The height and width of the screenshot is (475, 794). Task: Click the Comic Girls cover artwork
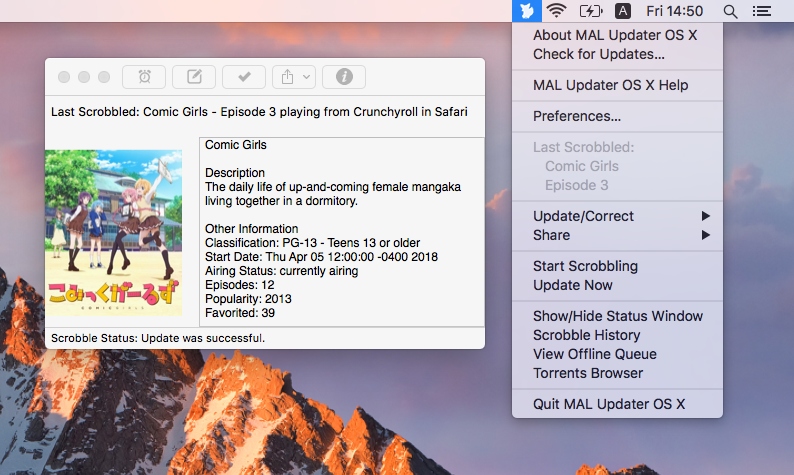[x=114, y=233]
